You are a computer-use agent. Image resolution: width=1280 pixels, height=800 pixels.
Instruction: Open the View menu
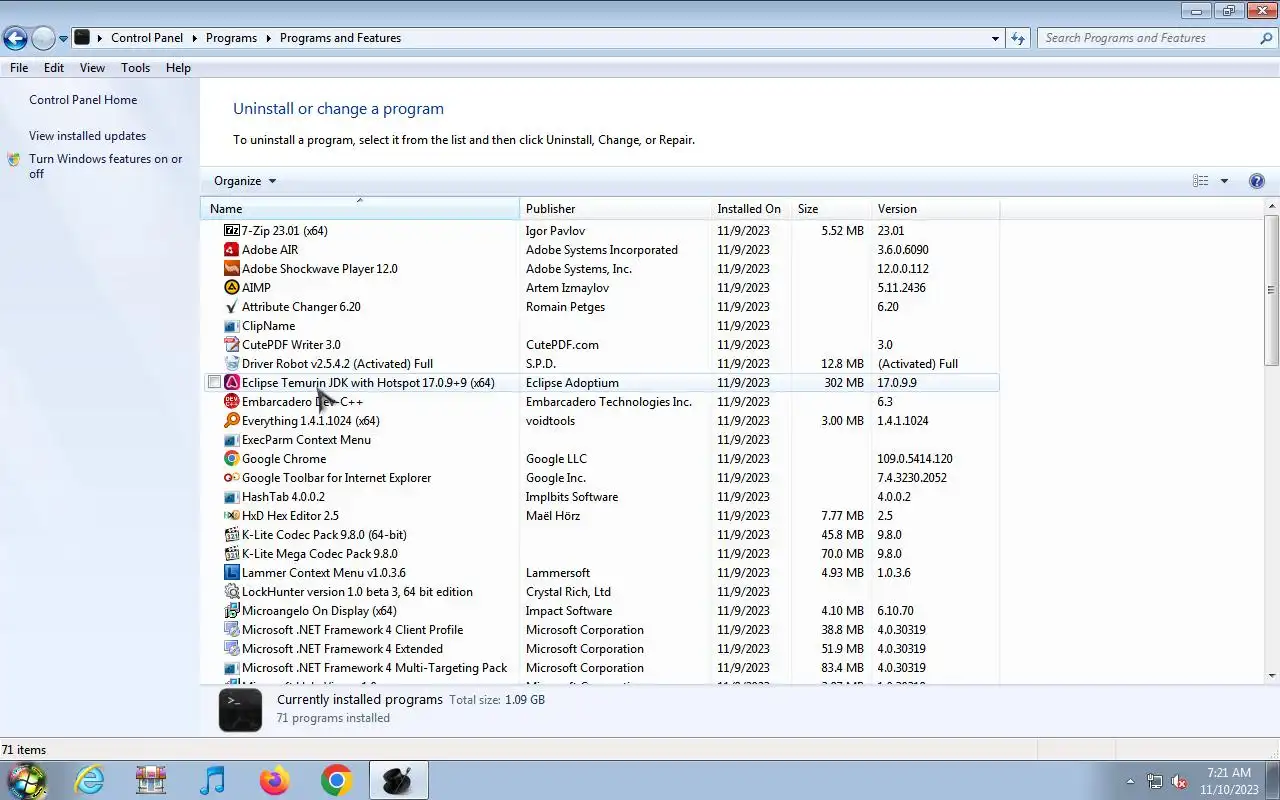click(92, 68)
